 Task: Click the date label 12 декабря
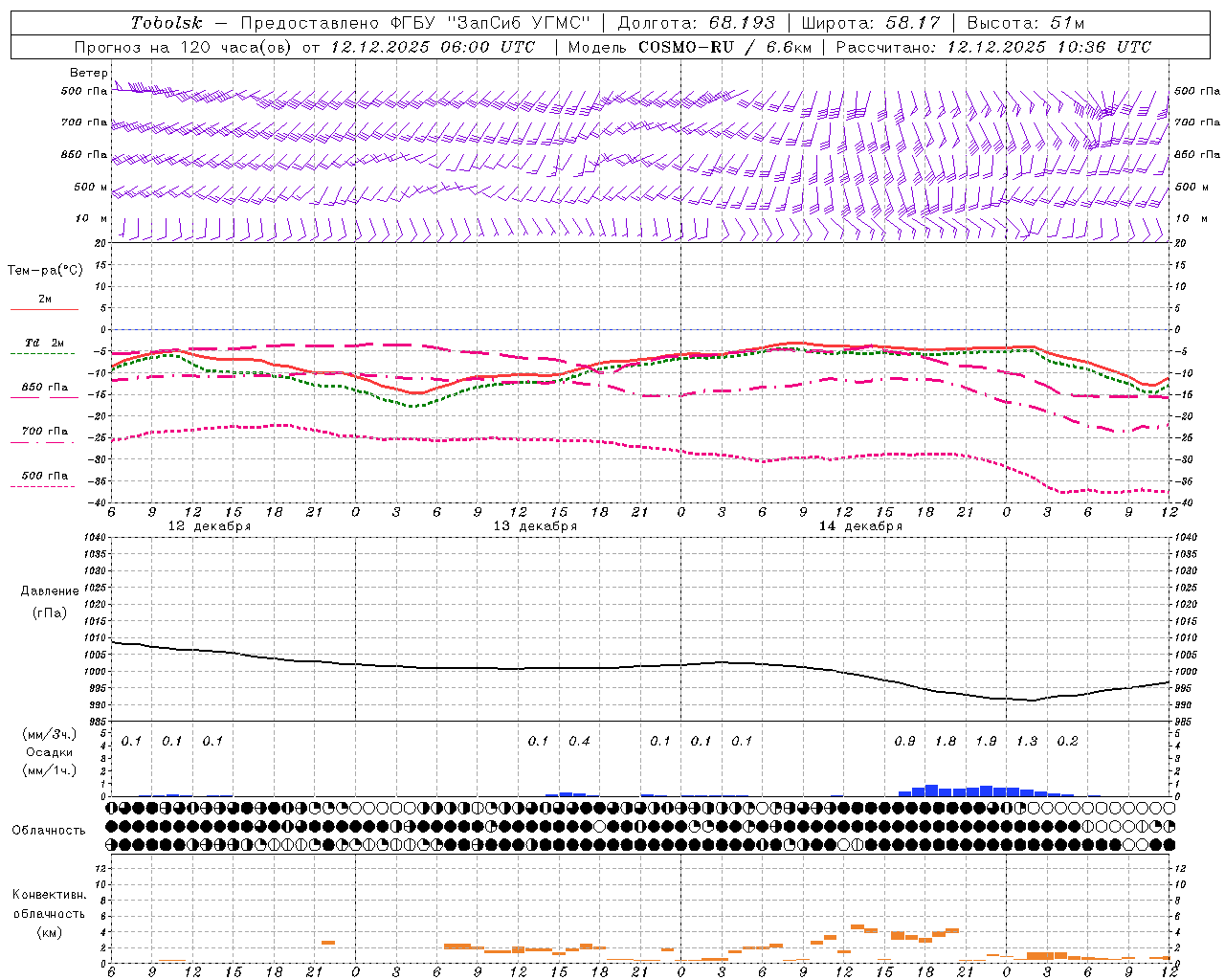pos(210,526)
